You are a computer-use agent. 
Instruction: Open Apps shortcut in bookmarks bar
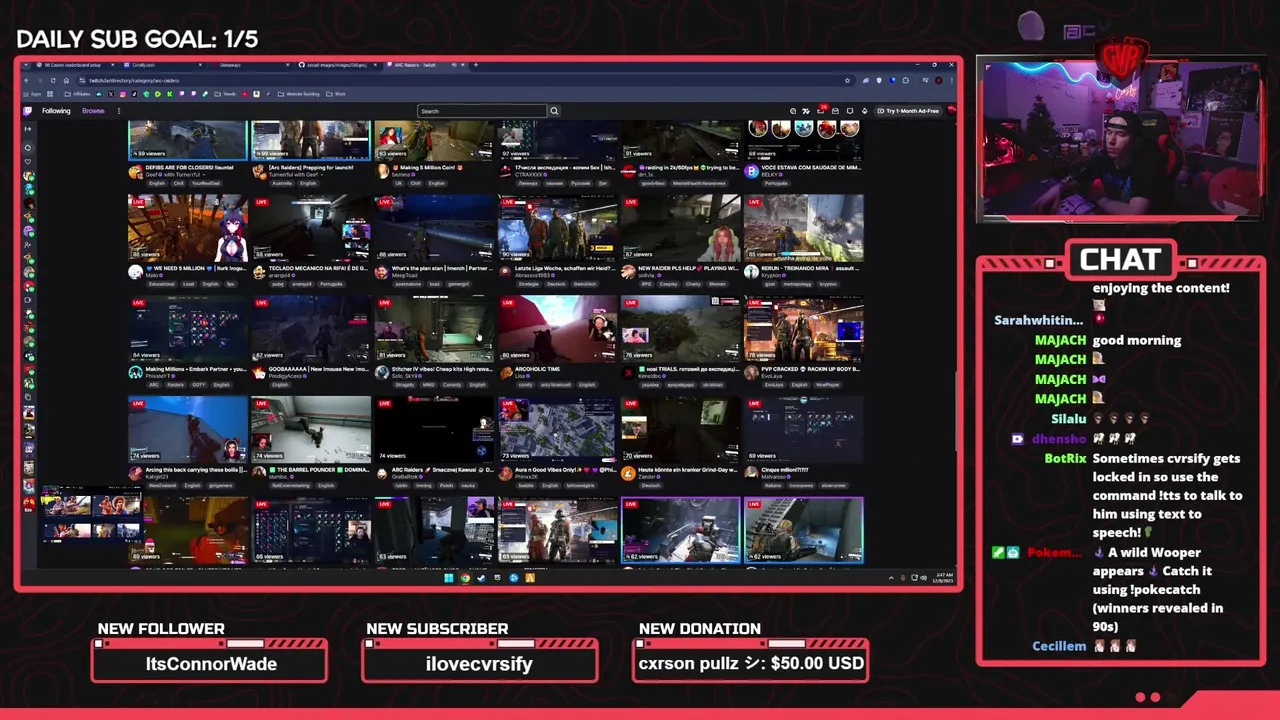pyautogui.click(x=33, y=94)
